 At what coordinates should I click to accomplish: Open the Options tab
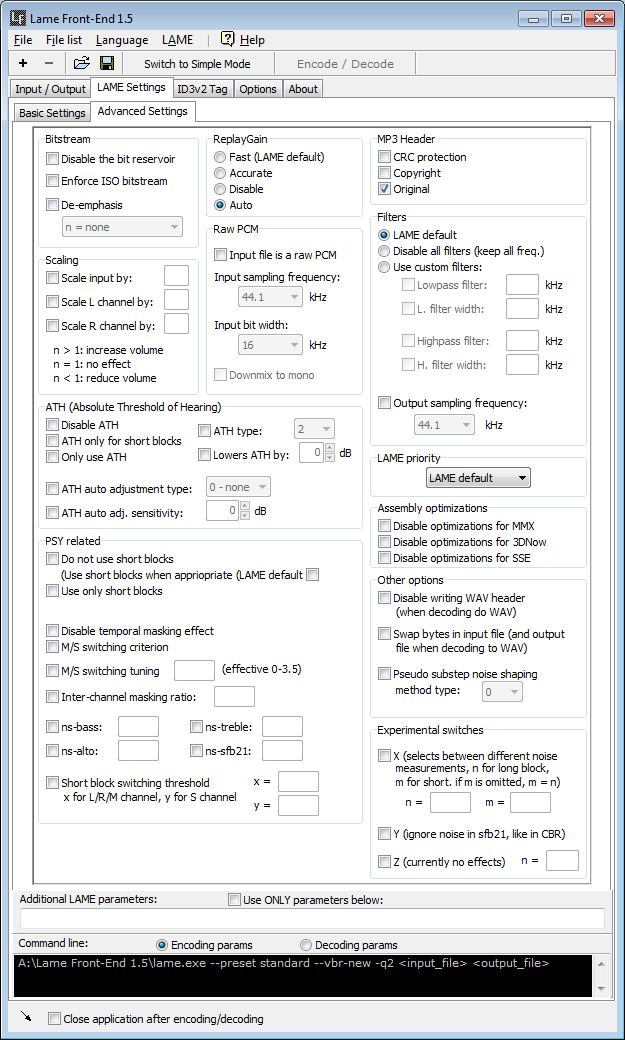(257, 89)
